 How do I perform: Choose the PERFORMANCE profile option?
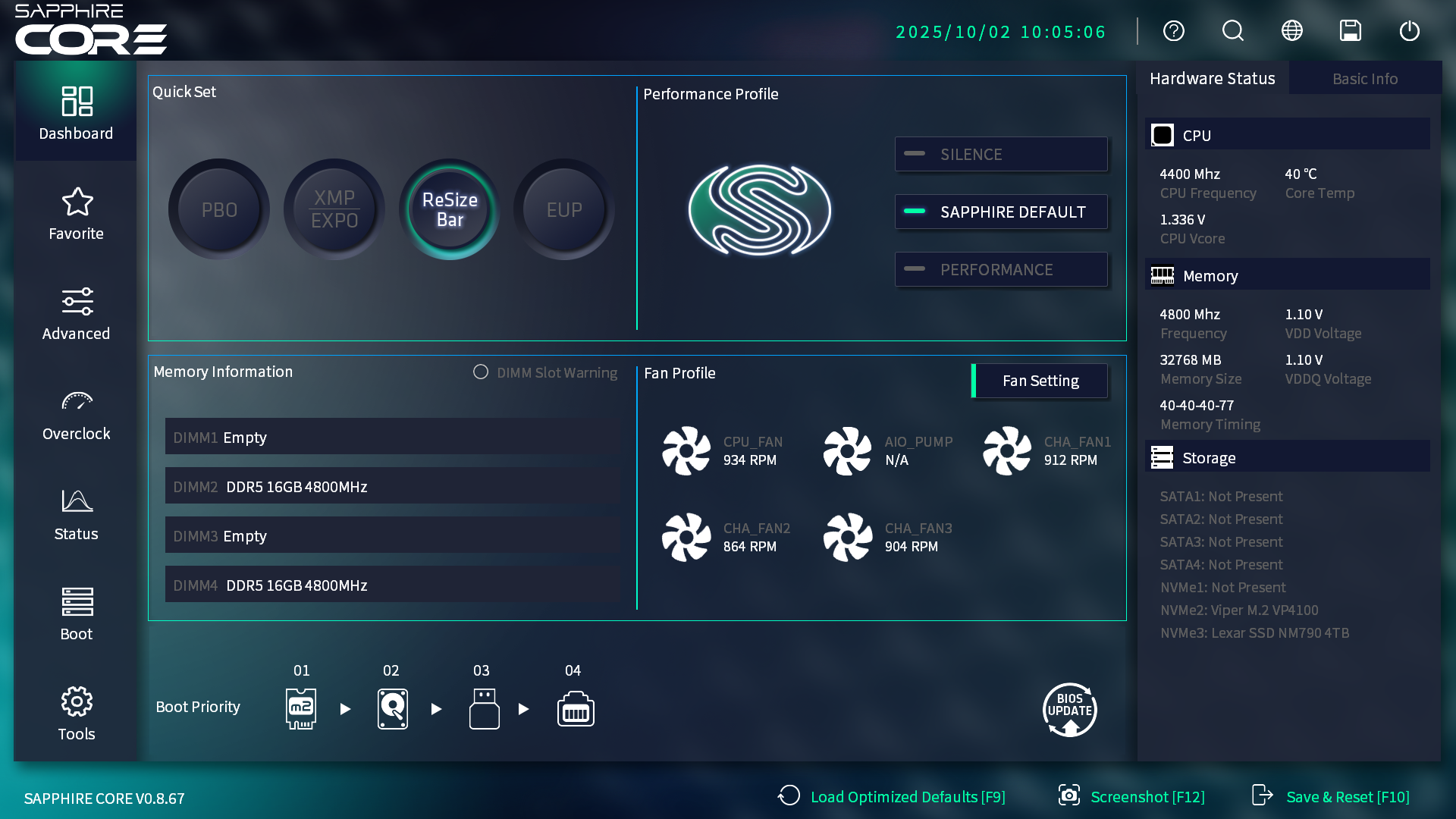coord(1001,270)
